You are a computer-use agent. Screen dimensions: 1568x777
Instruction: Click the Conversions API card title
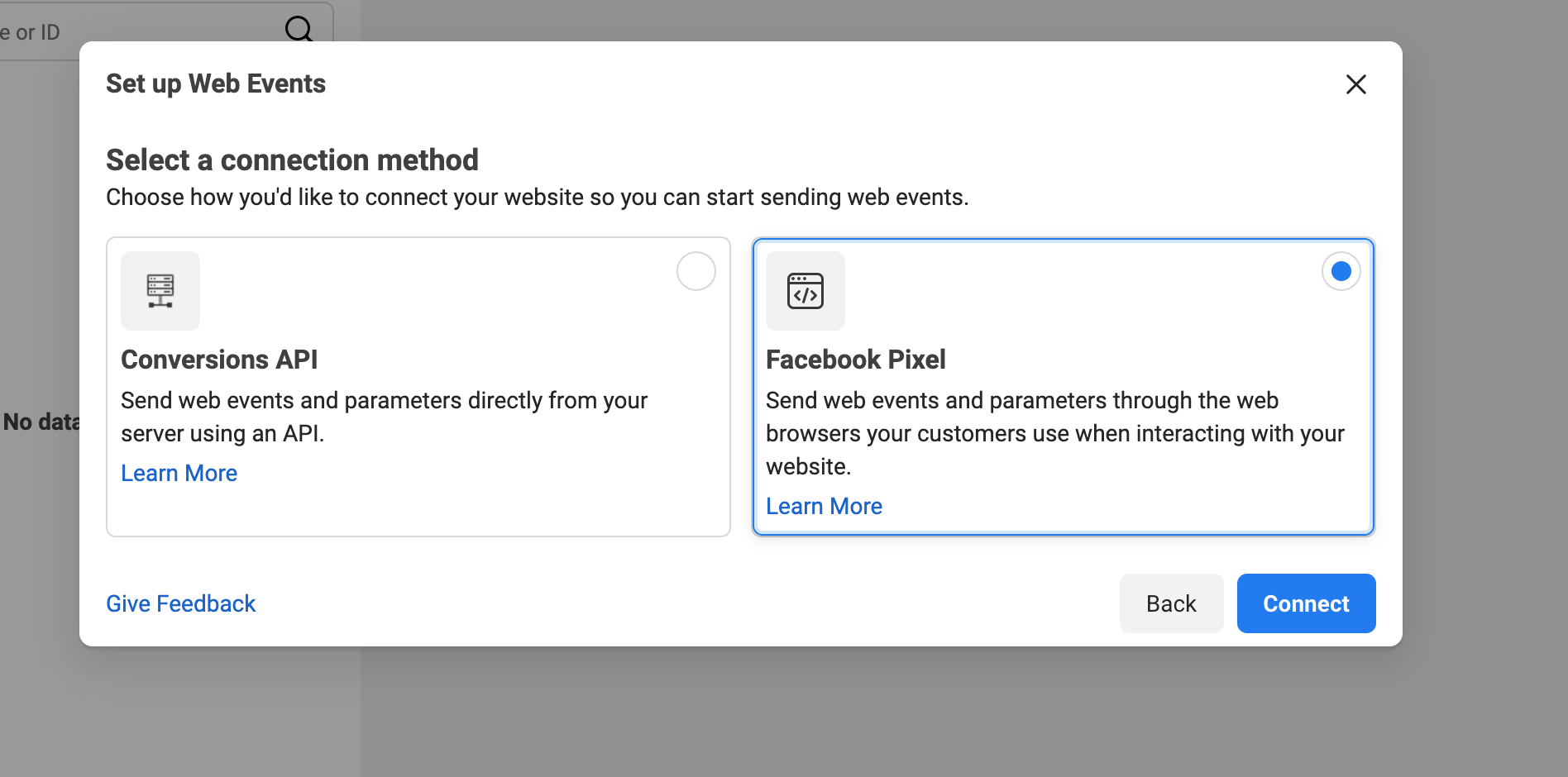219,360
